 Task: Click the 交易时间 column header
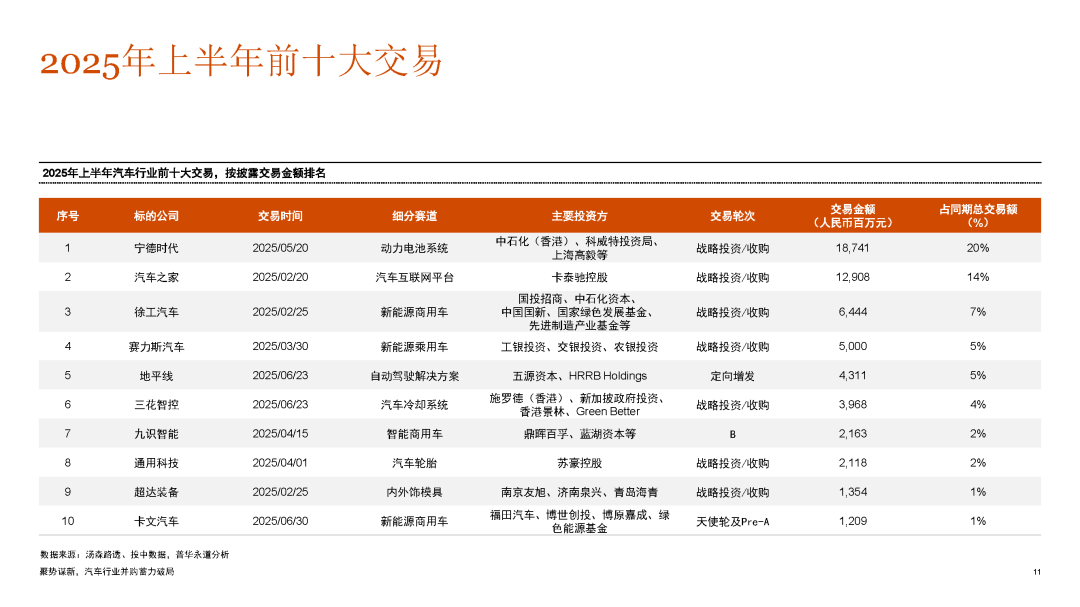tap(280, 216)
